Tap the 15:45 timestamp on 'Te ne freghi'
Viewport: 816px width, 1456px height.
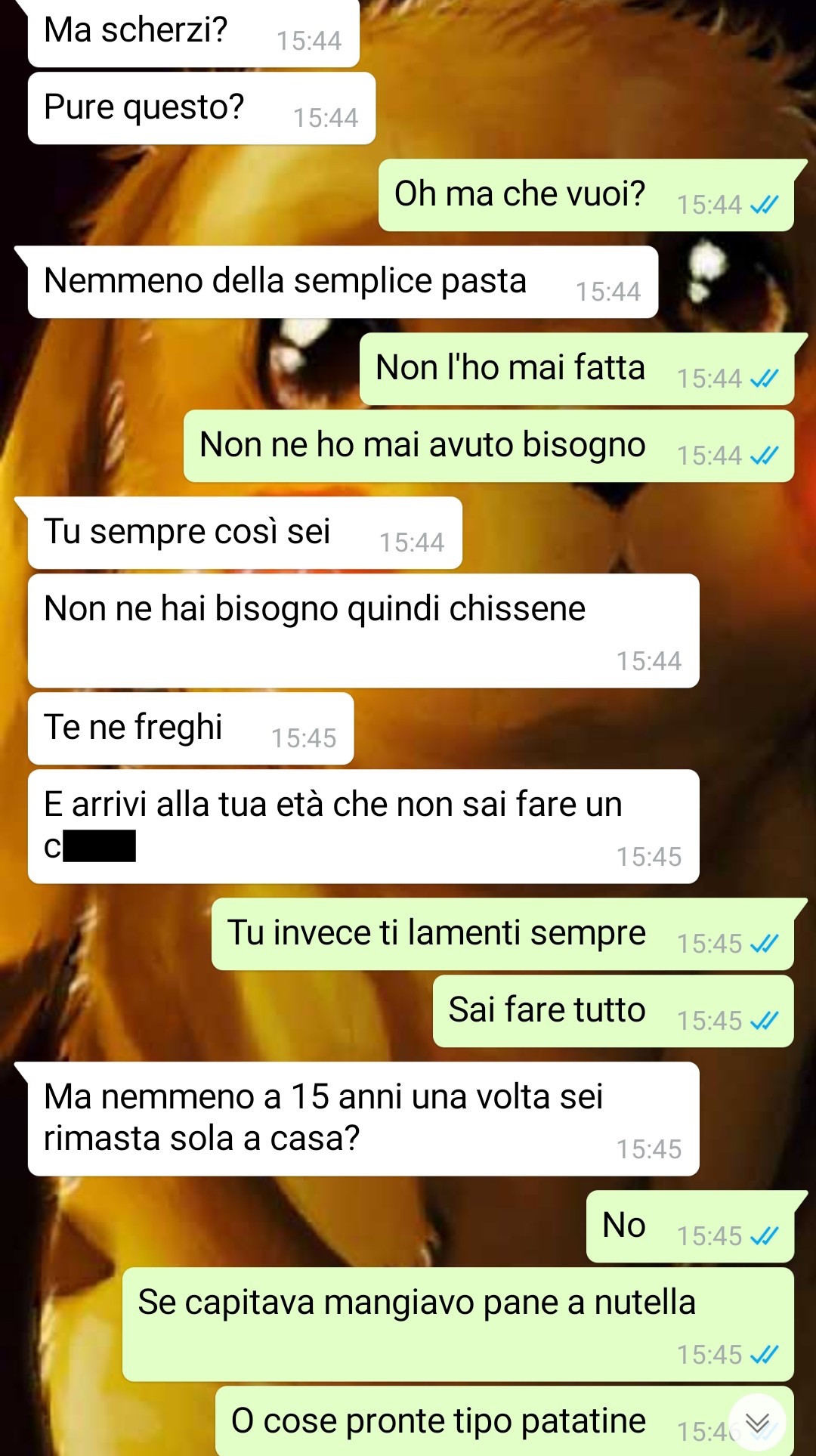pyautogui.click(x=304, y=738)
